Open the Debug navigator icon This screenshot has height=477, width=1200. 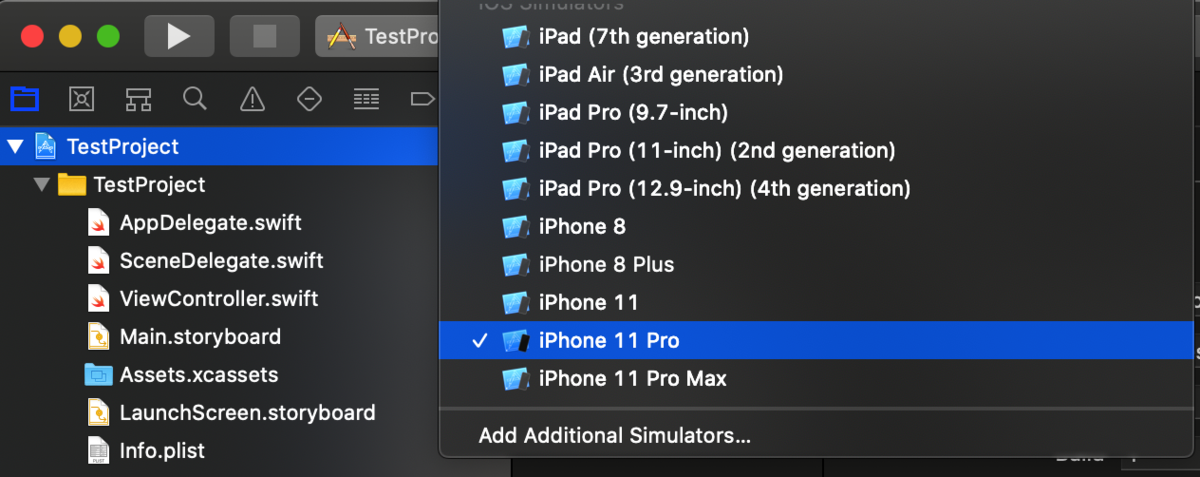(367, 98)
